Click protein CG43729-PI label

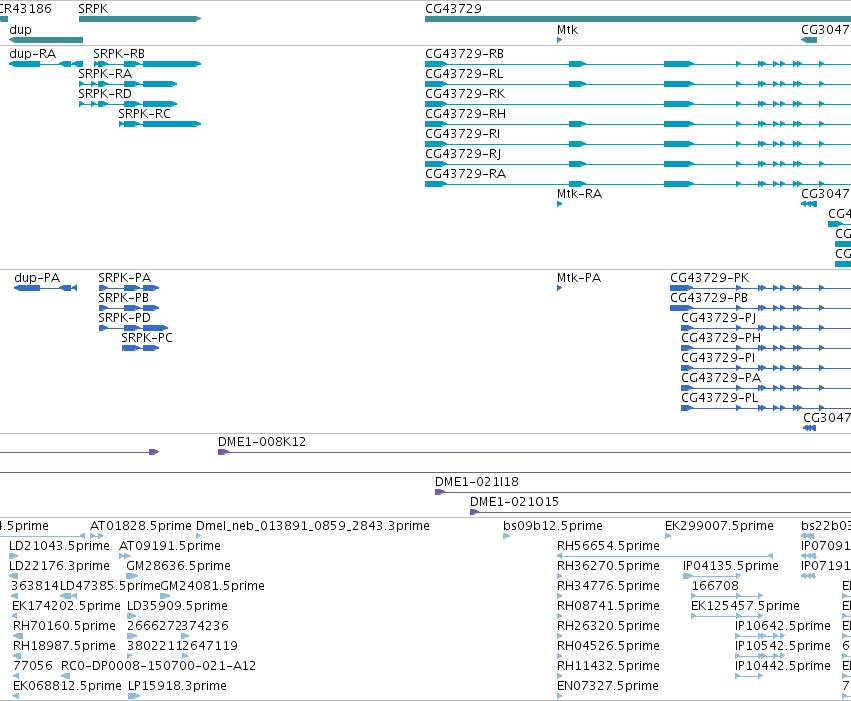[x=718, y=358]
